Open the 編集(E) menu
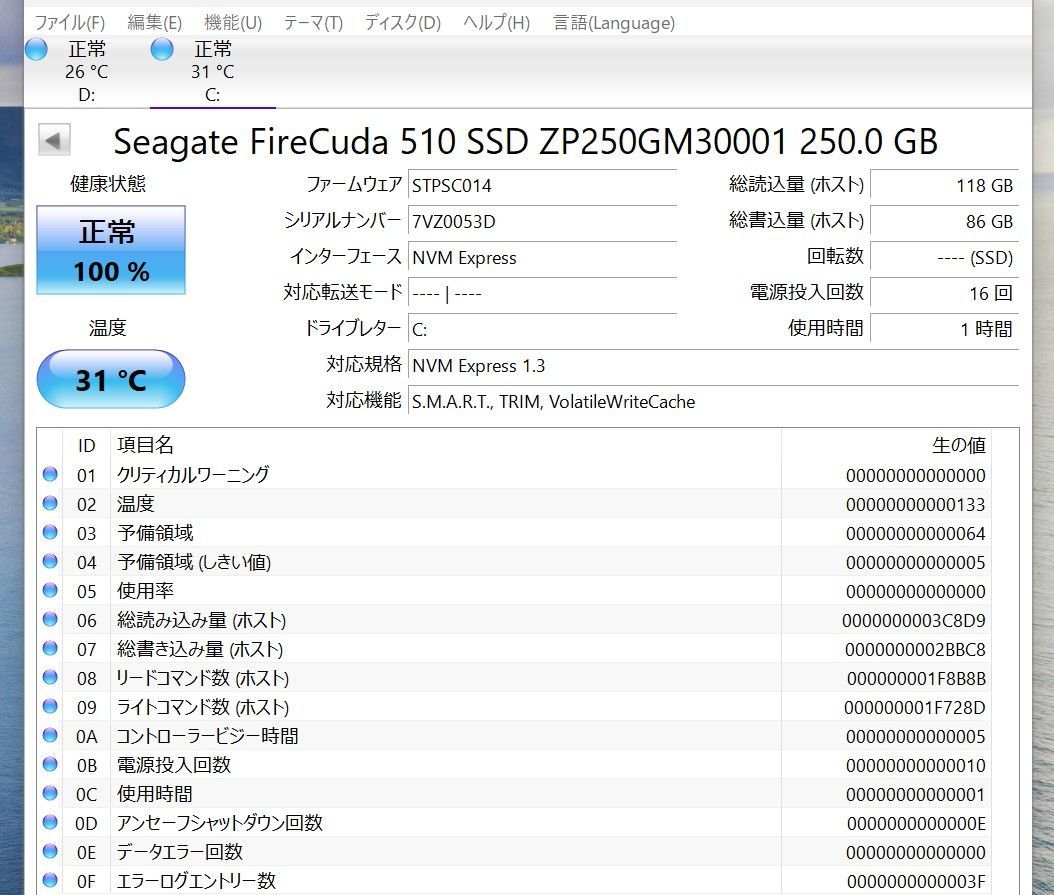Screen dimensions: 1054x895 click(155, 23)
